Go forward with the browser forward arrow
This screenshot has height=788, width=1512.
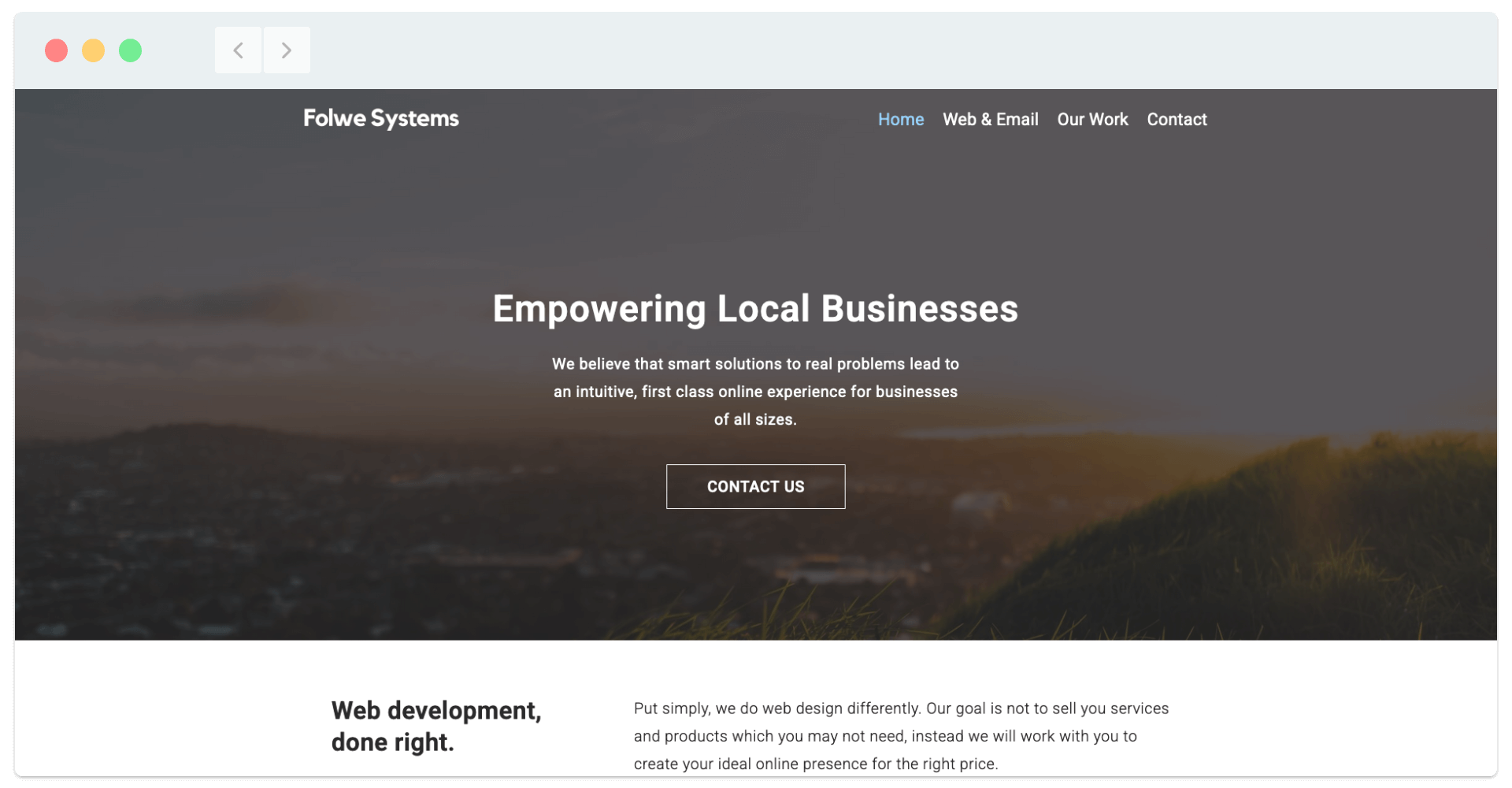[x=287, y=50]
